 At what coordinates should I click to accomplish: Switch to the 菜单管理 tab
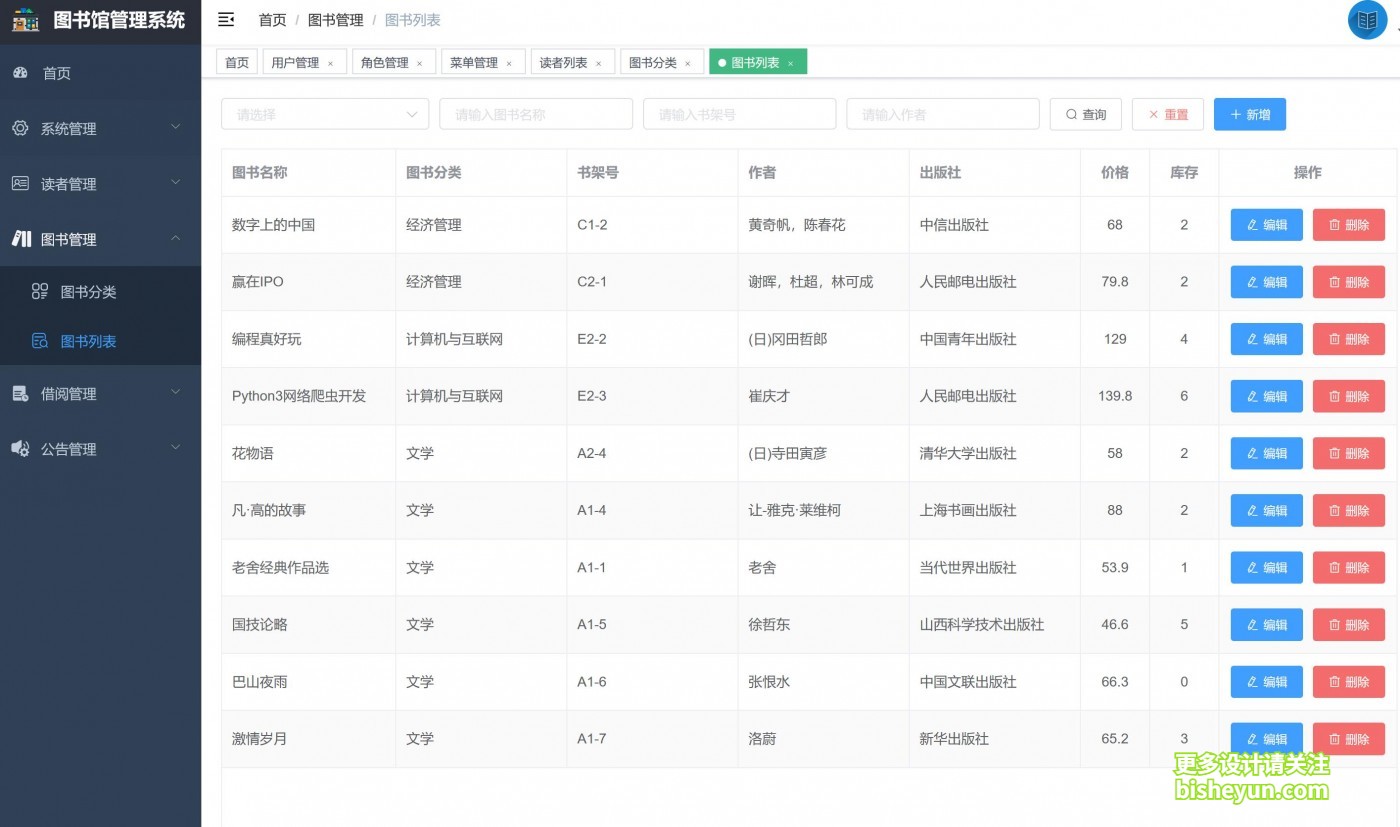[475, 61]
